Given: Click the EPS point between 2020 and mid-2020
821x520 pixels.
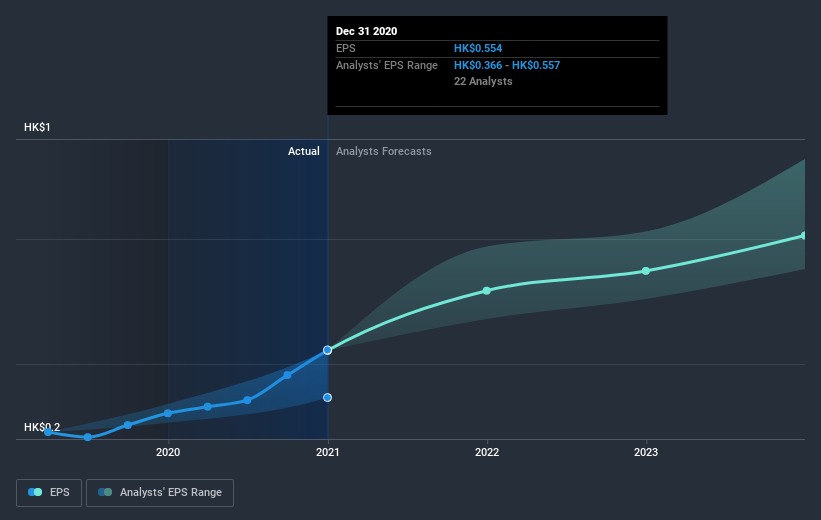Looking at the screenshot, I should 207,406.
